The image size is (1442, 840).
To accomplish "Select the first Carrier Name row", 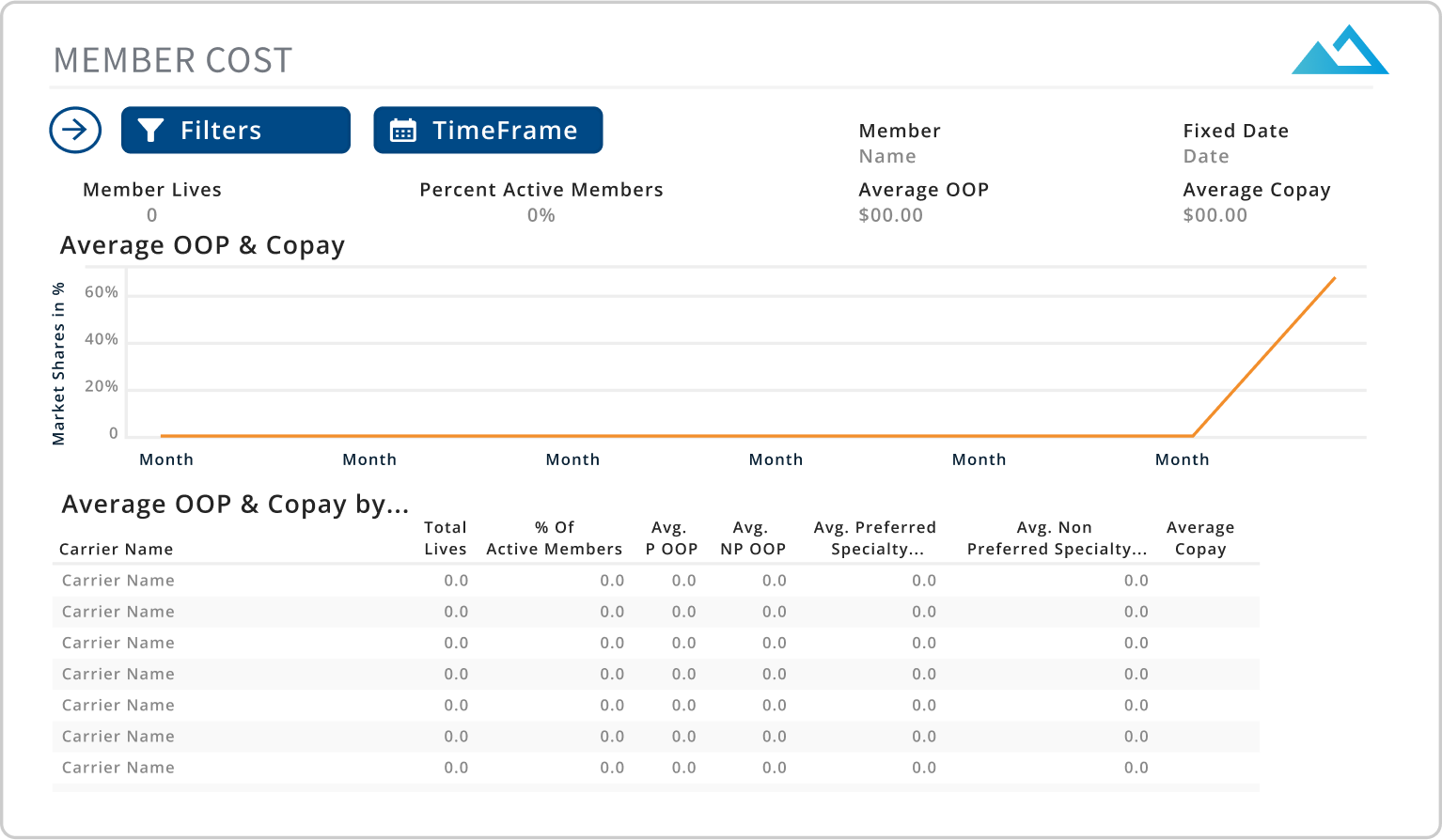I will point(118,581).
